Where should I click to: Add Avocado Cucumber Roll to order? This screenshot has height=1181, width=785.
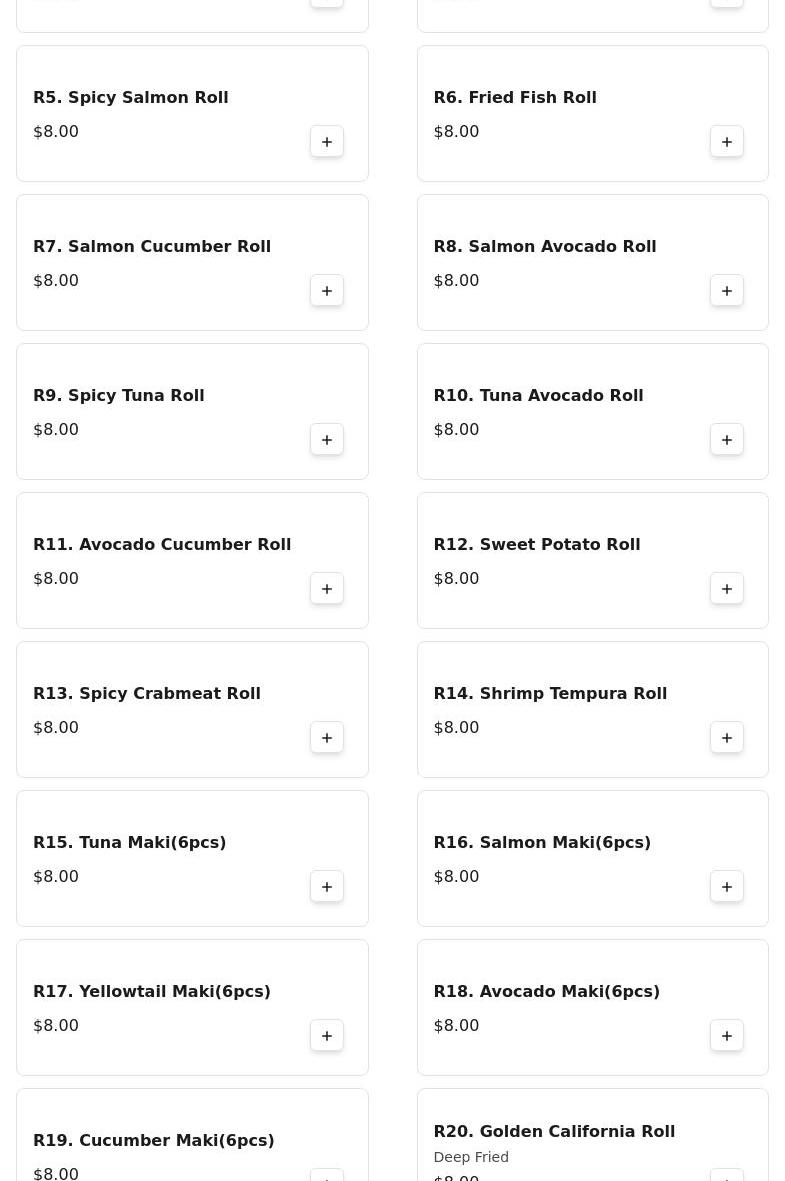[x=327, y=589]
